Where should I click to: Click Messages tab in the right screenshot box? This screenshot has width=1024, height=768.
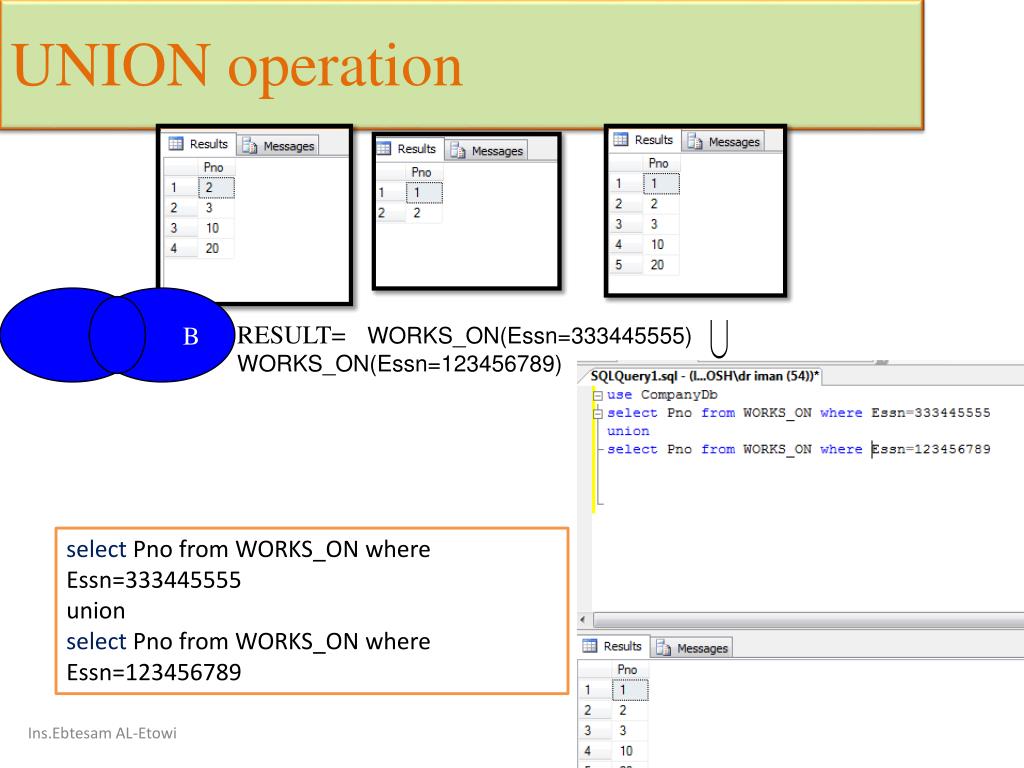[x=724, y=142]
